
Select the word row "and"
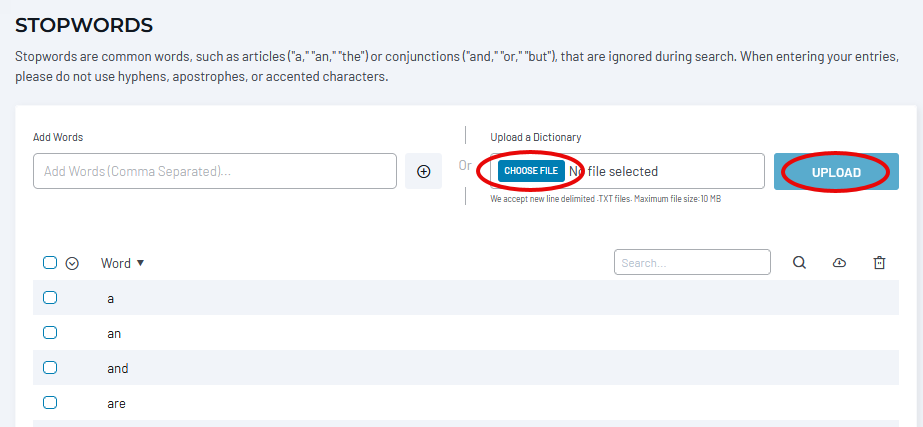click(x=466, y=368)
